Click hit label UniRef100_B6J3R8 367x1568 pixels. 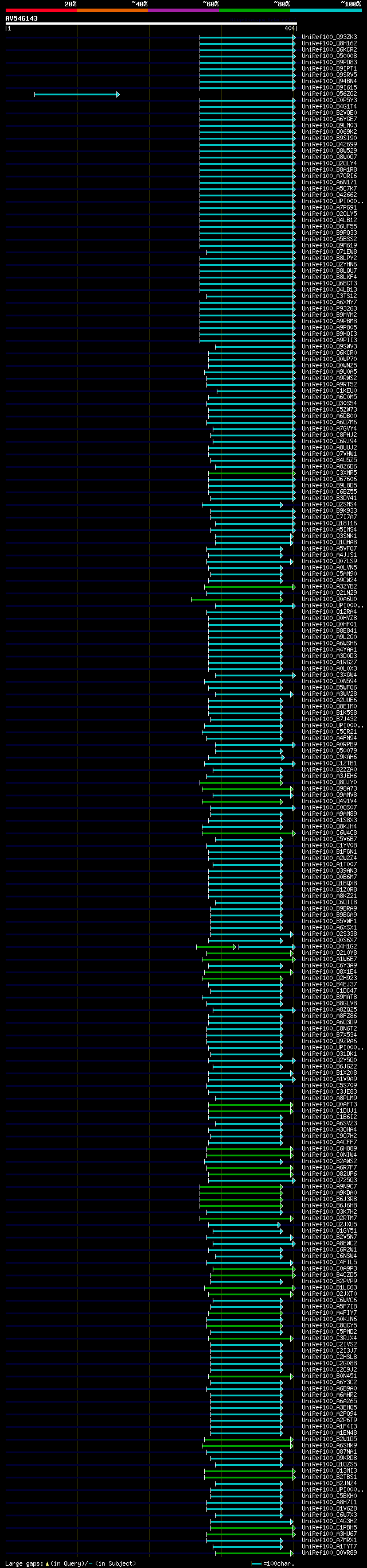tap(329, 1199)
